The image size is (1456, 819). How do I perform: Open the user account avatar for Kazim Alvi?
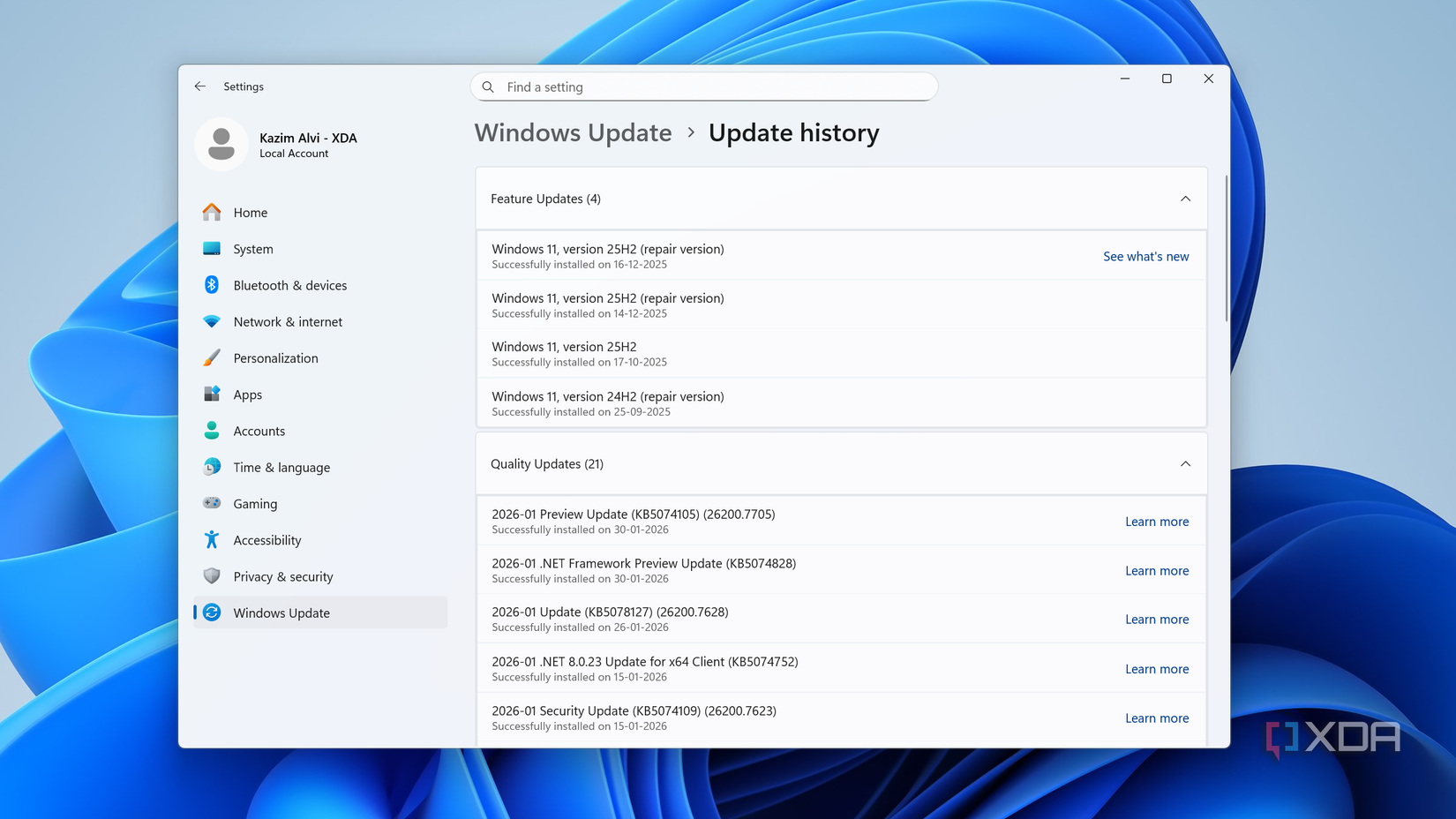pyautogui.click(x=221, y=143)
